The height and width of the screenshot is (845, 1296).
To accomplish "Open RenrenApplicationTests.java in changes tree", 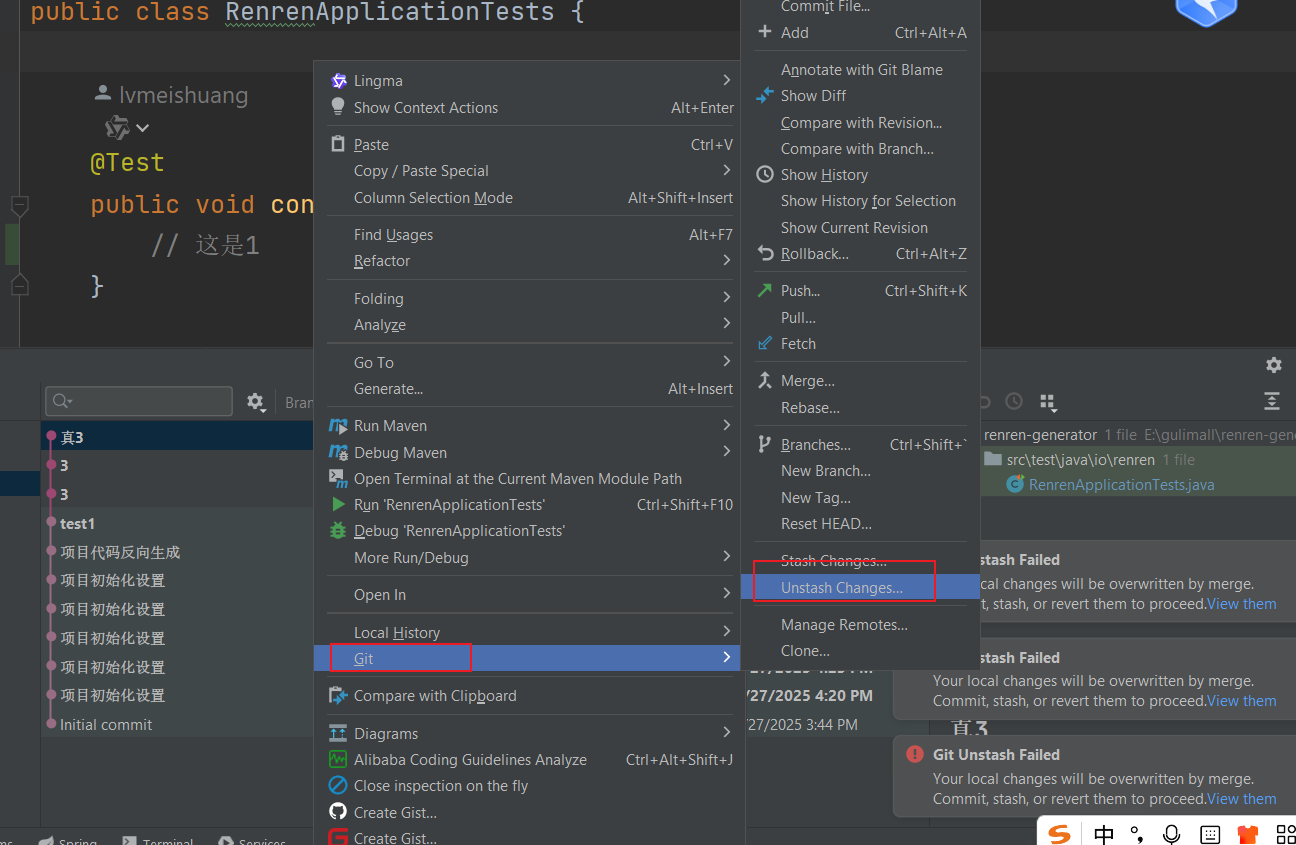I will 1121,485.
